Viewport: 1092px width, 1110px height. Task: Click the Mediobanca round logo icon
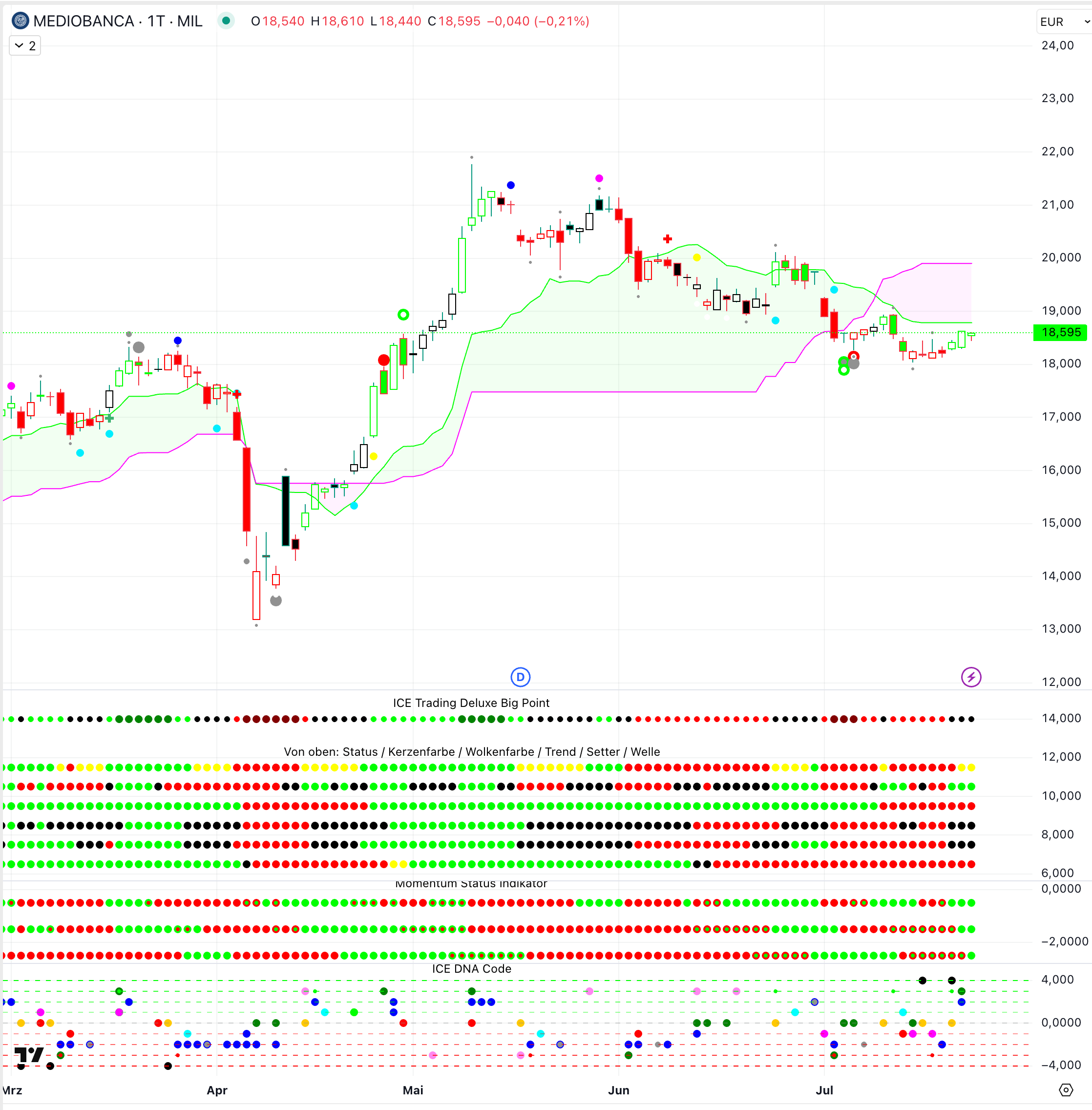(20, 21)
